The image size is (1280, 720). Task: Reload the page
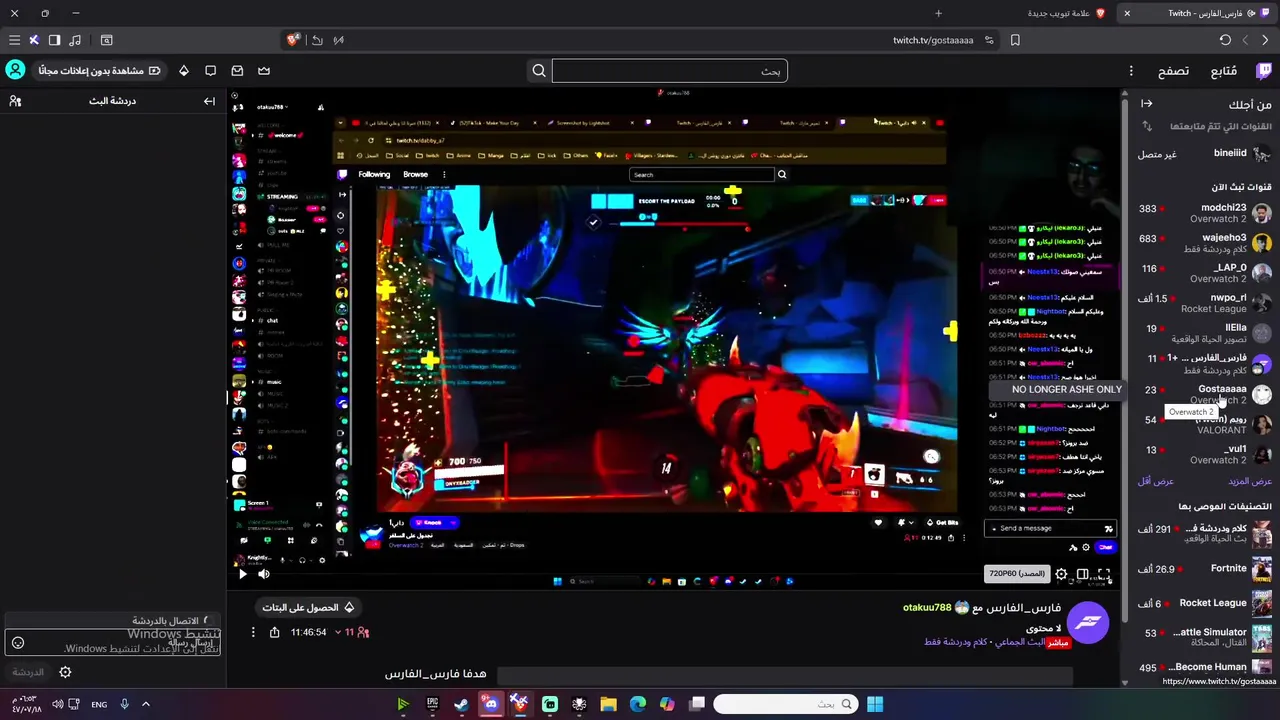coord(1225,40)
